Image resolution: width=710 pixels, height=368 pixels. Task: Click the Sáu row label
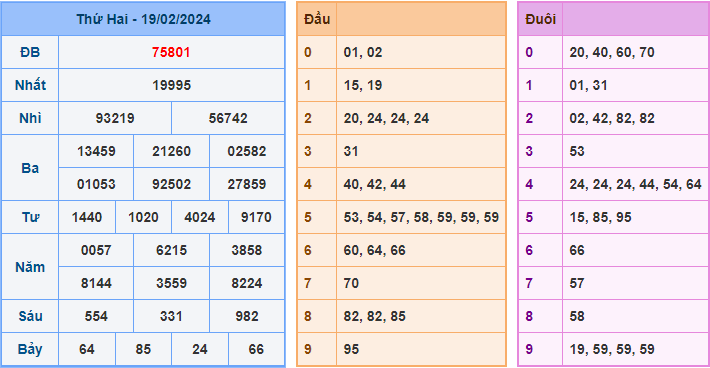point(30,316)
